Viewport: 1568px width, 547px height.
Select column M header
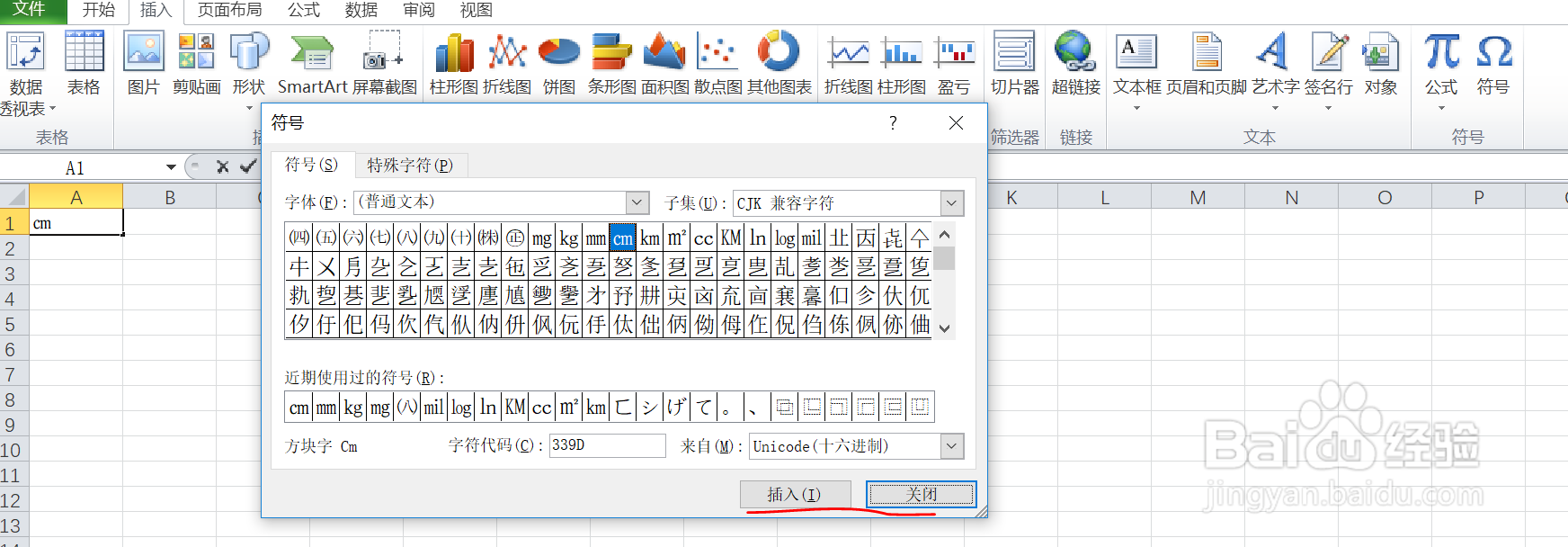1198,197
